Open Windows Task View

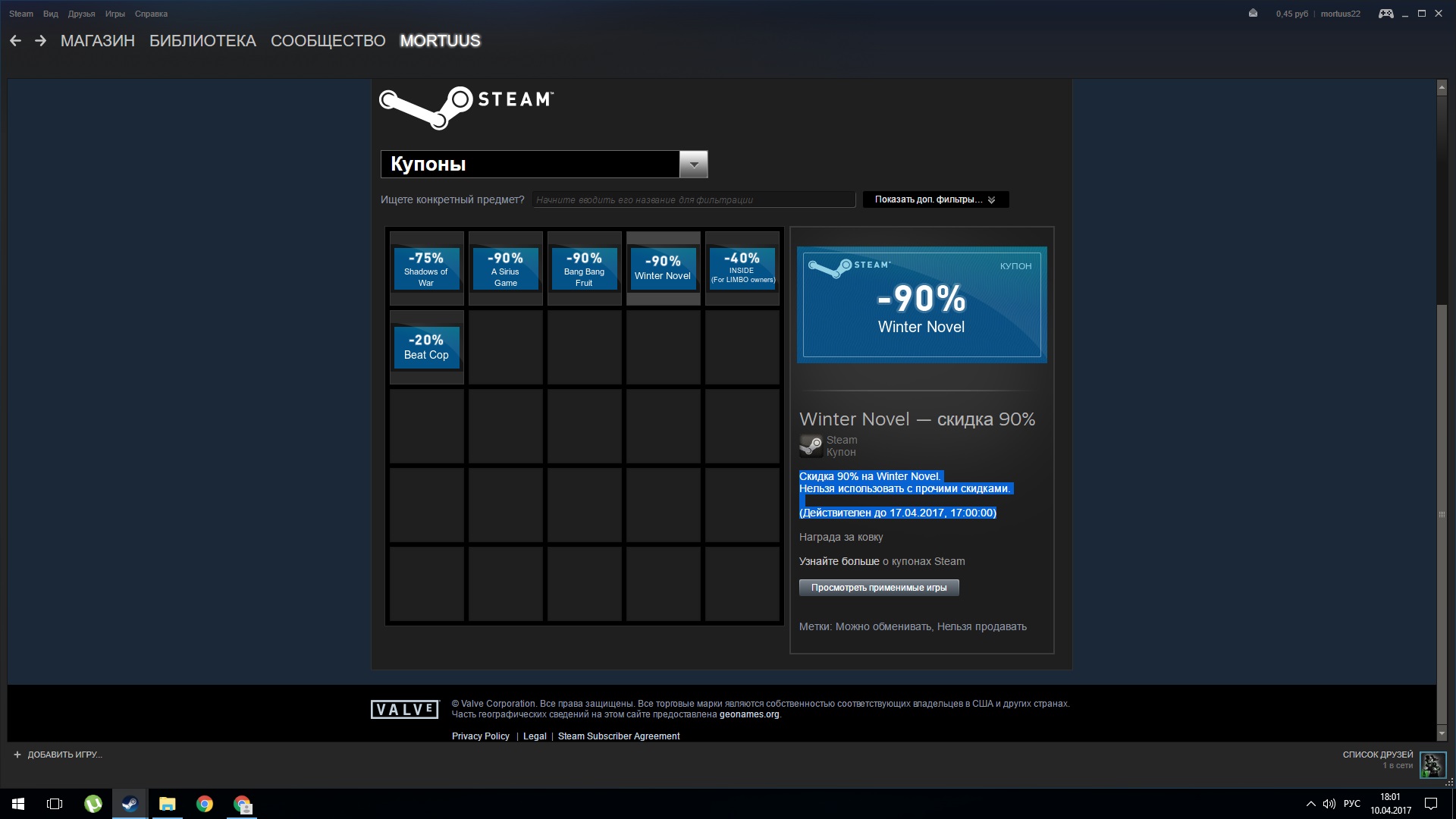point(55,804)
